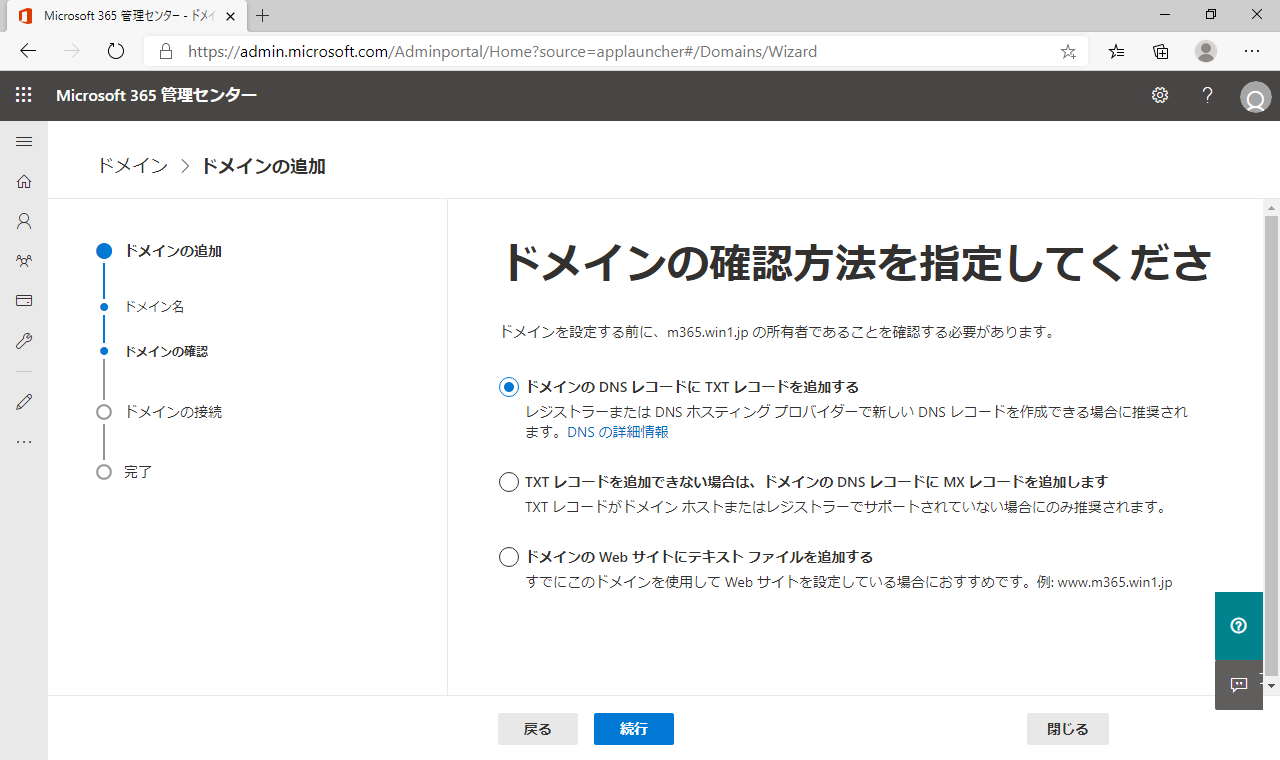This screenshot has height=760, width=1280.
Task: Click the 閉じる button
Action: (1068, 729)
